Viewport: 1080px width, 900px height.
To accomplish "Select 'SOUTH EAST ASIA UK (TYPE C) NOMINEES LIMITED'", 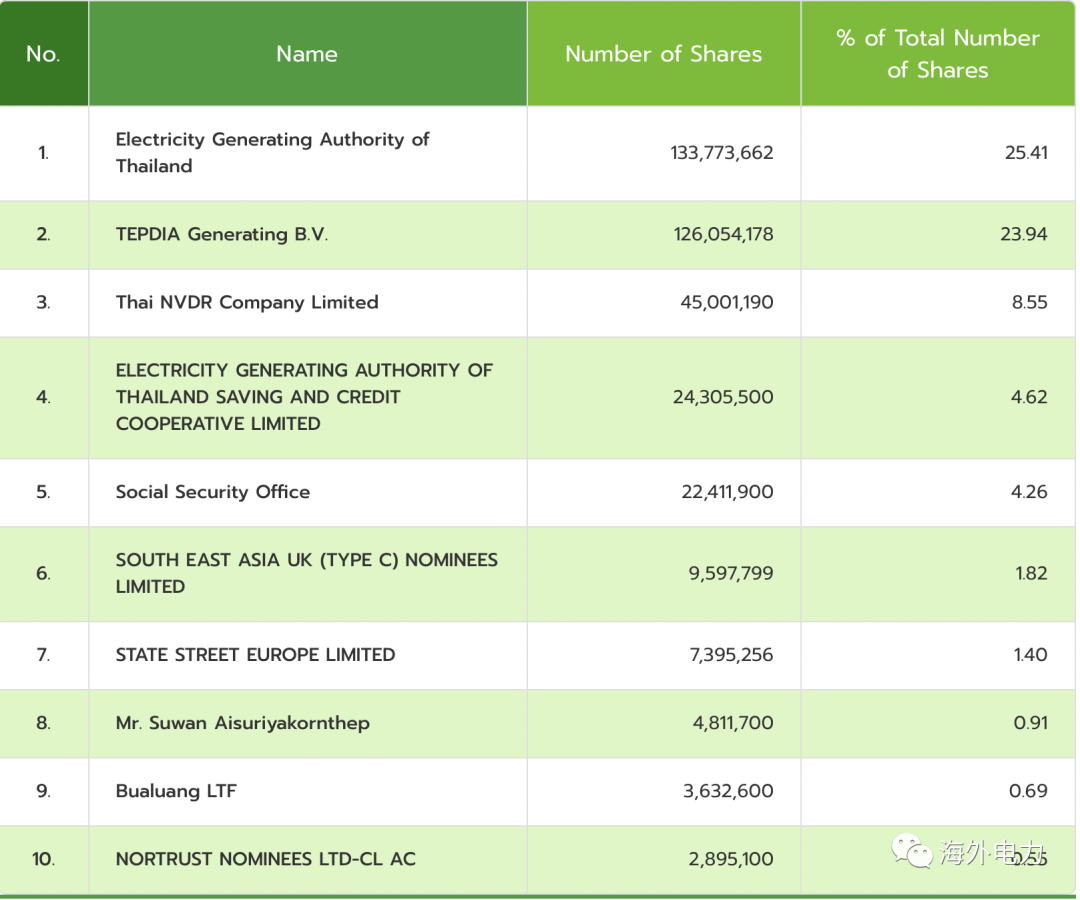I will (x=307, y=574).
